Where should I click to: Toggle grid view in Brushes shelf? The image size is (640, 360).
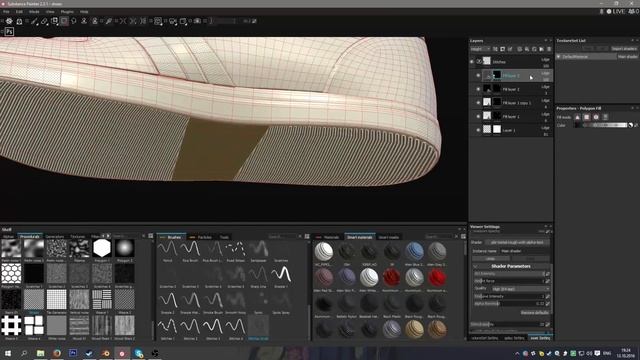307,236
